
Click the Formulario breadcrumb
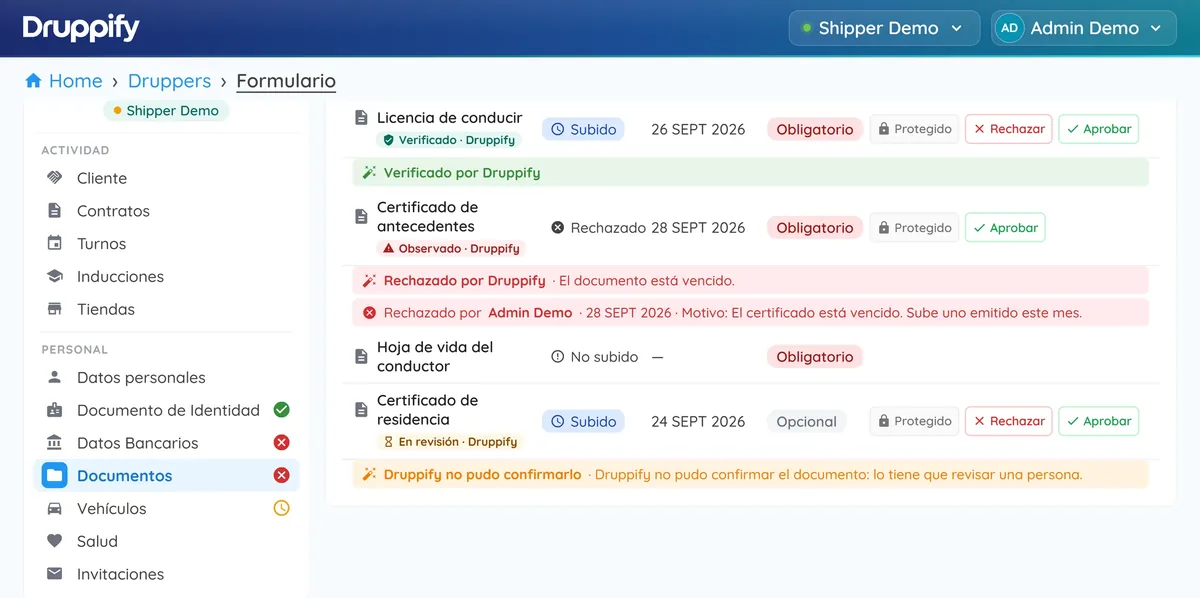(286, 81)
